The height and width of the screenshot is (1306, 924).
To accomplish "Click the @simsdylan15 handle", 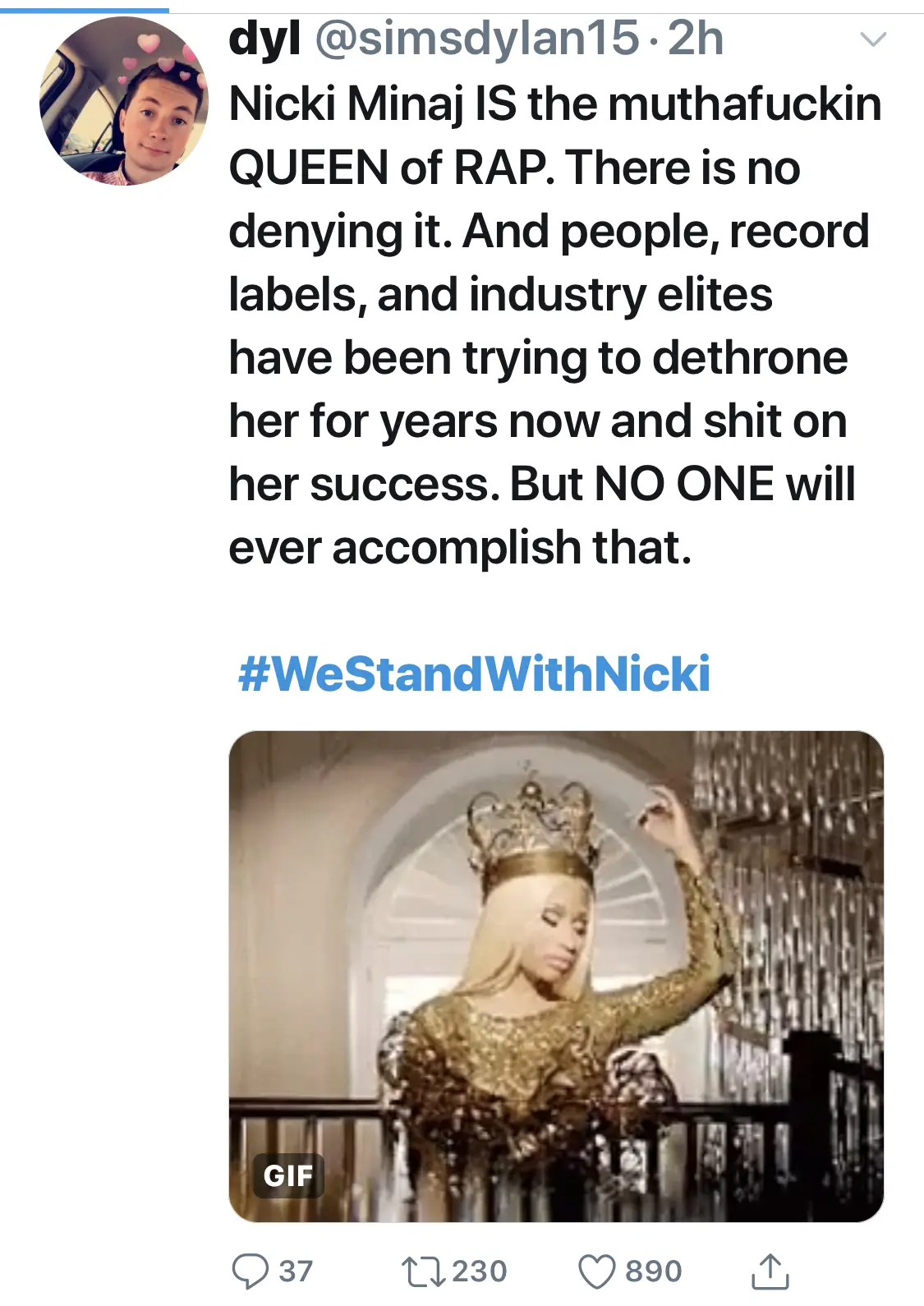I will [476, 39].
